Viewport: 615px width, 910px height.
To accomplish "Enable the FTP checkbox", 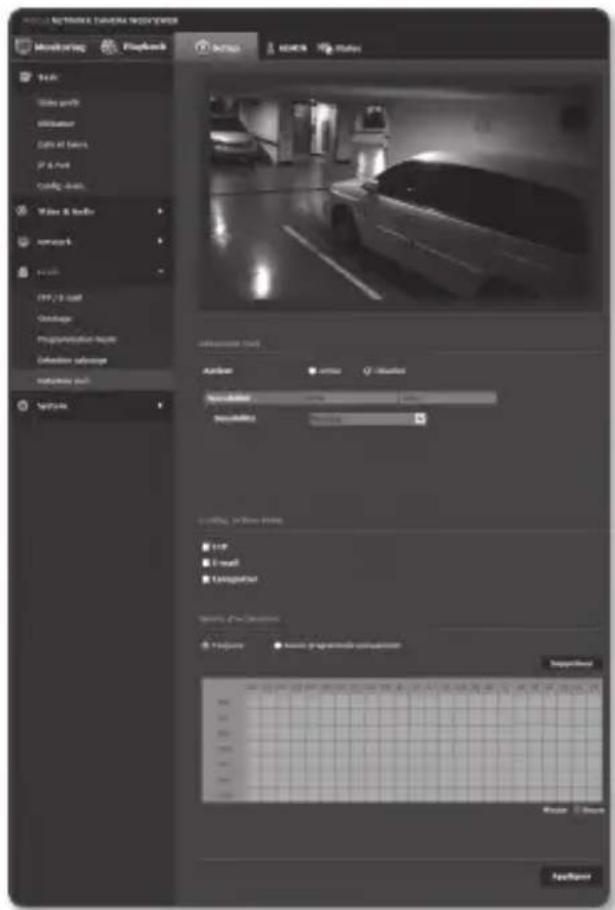I will point(205,547).
